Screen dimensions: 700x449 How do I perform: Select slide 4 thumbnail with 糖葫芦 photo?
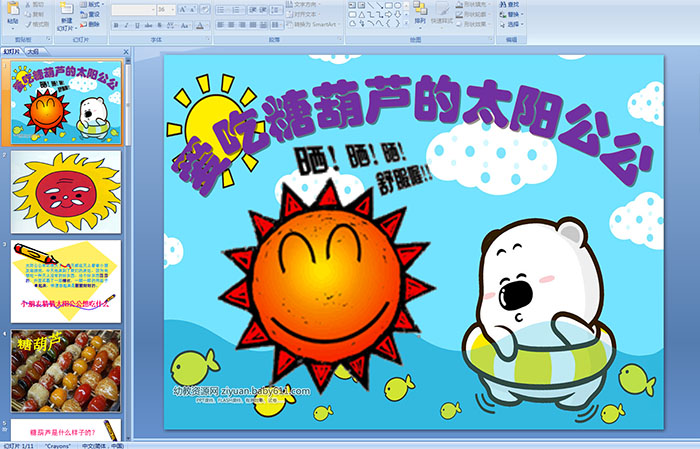[x=66, y=371]
